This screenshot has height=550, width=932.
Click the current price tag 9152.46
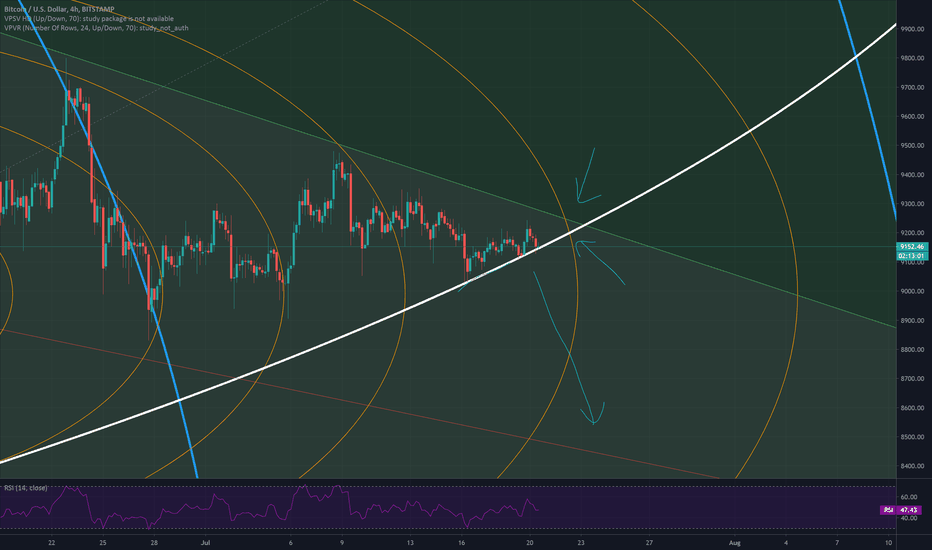tap(912, 247)
